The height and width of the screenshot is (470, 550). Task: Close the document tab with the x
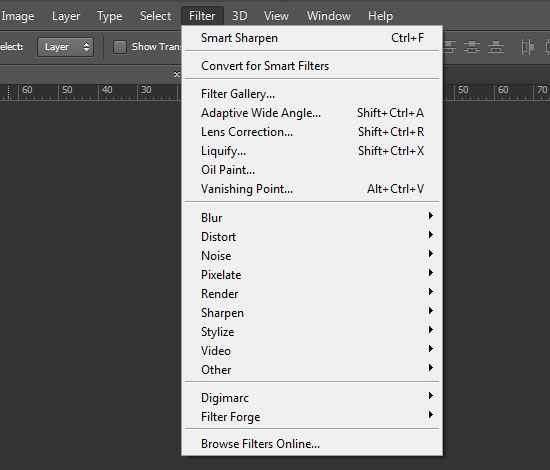177,74
